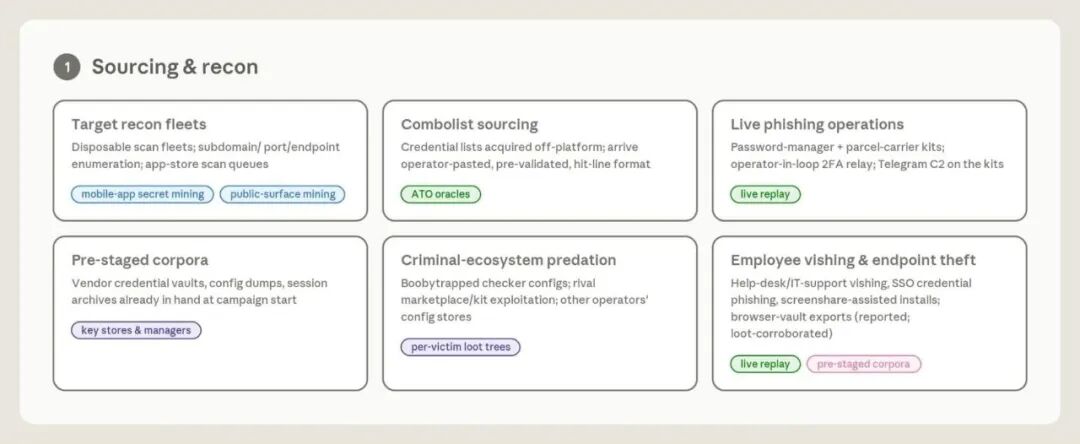
Task: Open the Target recon fleets card title
Action: point(138,125)
